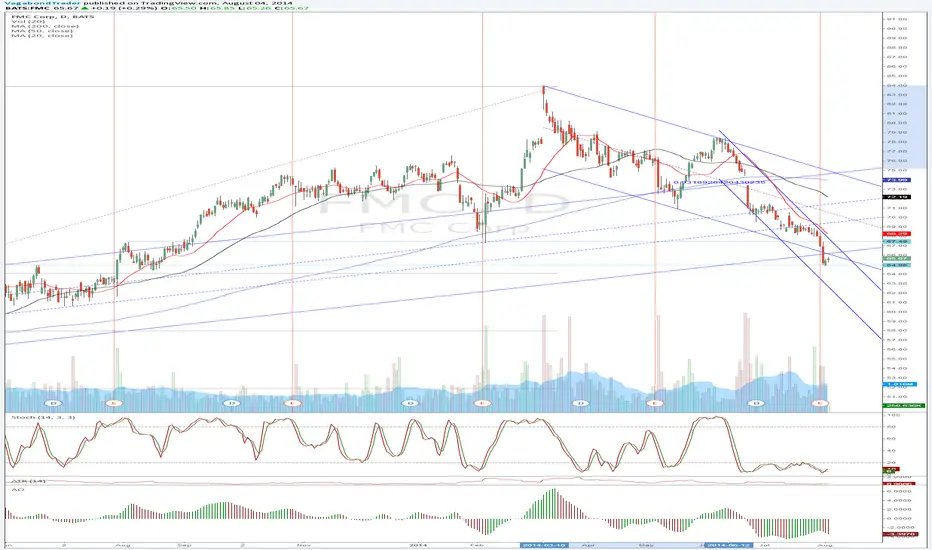This screenshot has width=932, height=550.
Task: Open the VagabondTrader author link
Action: (x=42, y=3)
